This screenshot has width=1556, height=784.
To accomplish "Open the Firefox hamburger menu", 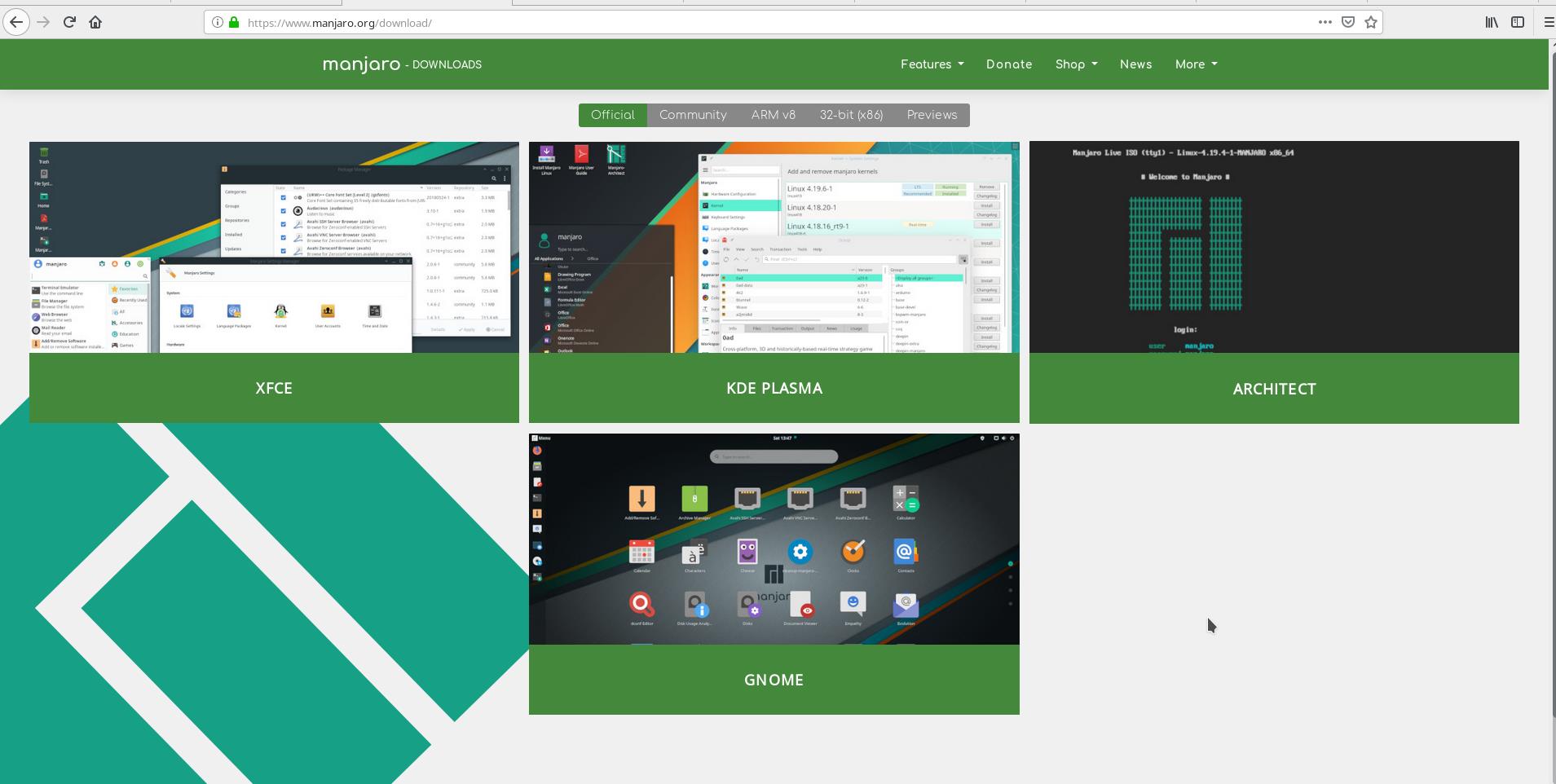I will click(1549, 22).
